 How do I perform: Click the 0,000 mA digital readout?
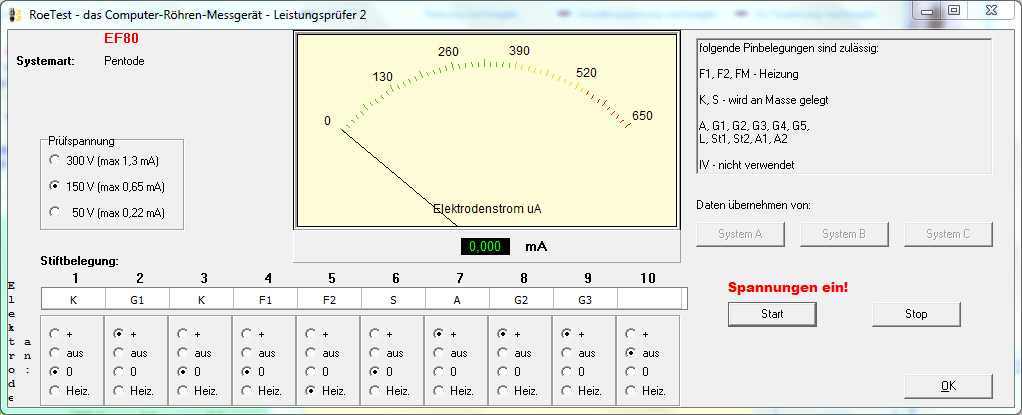(485, 247)
